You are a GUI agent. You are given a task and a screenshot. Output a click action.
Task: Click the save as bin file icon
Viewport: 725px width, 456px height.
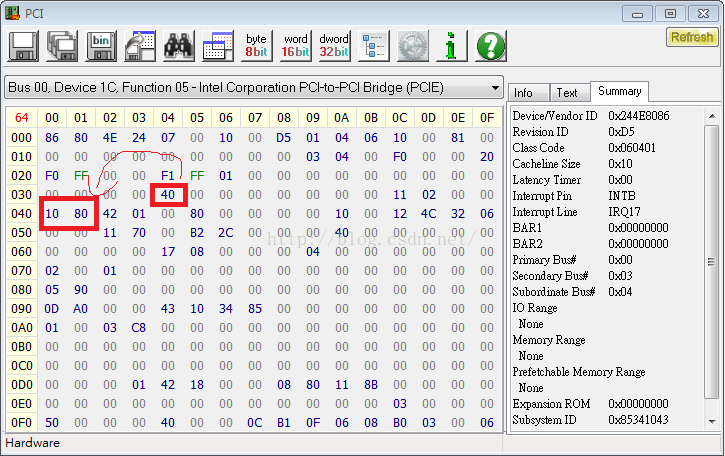click(101, 46)
